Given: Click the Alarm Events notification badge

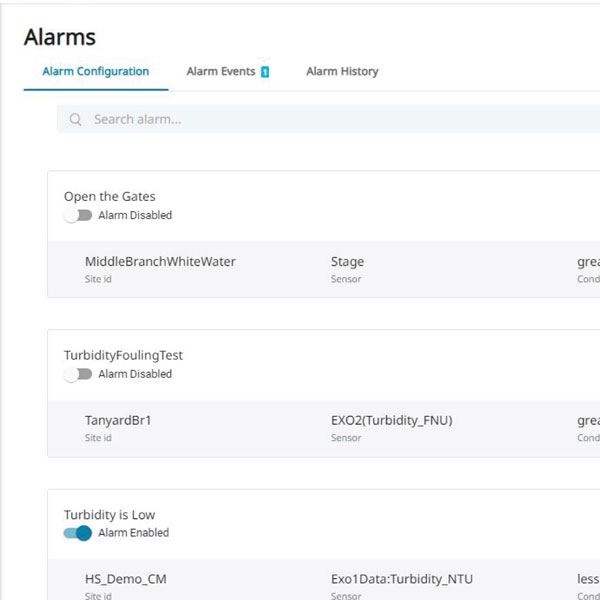Looking at the screenshot, I should click(x=265, y=72).
